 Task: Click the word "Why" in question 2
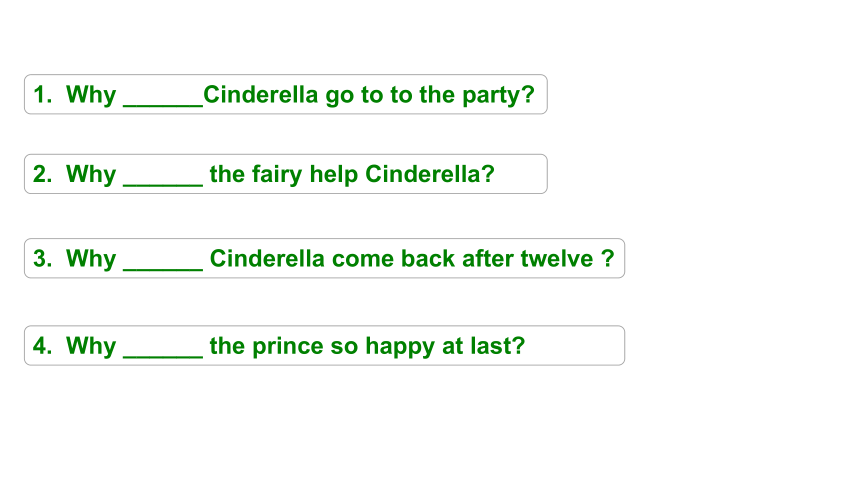tap(91, 175)
